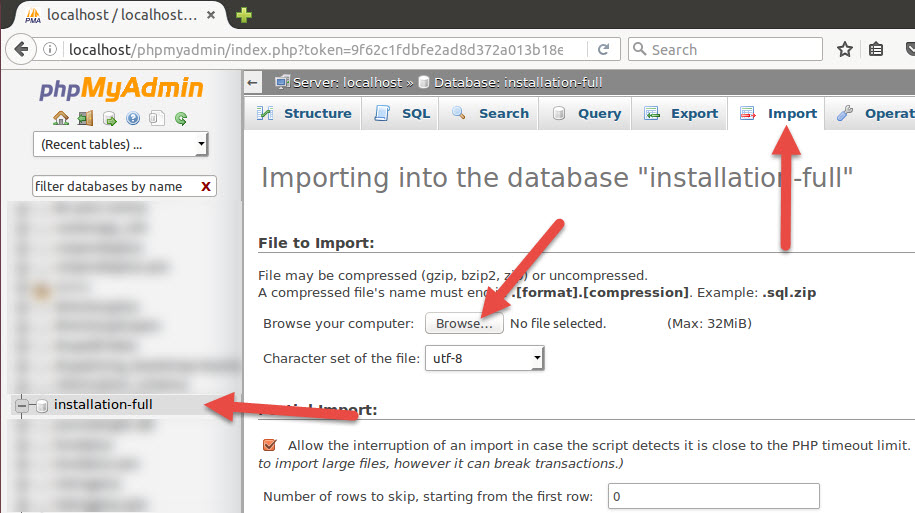Open the Recent tables dropdown
915x513 pixels.
[x=120, y=144]
